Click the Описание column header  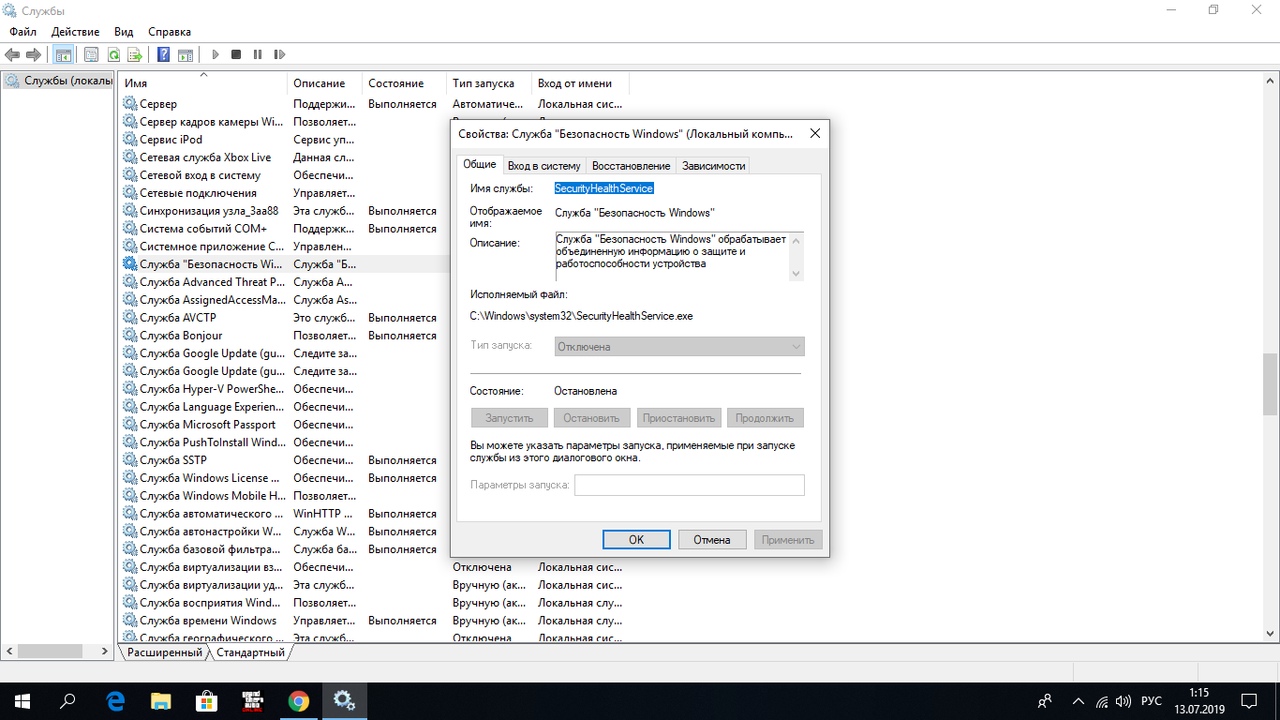tap(325, 83)
